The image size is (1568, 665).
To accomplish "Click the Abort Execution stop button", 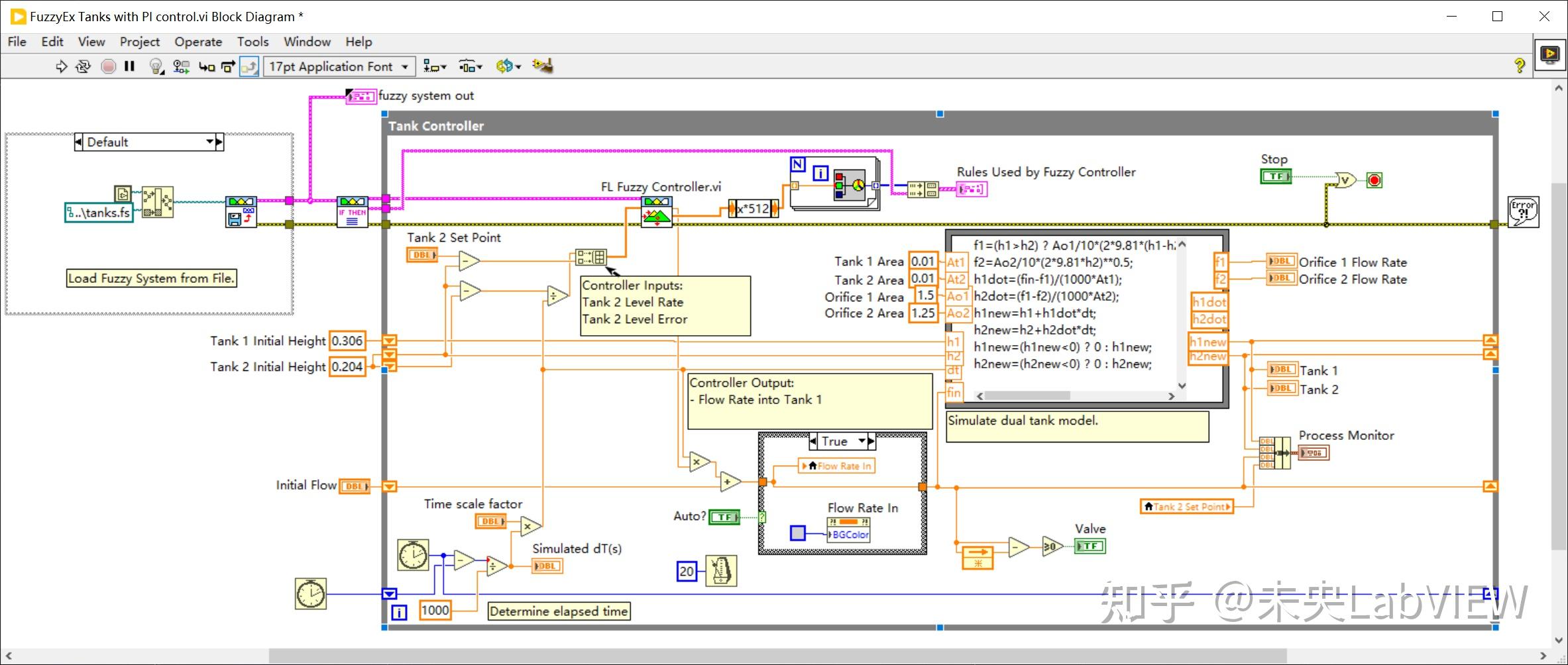I will 108,66.
